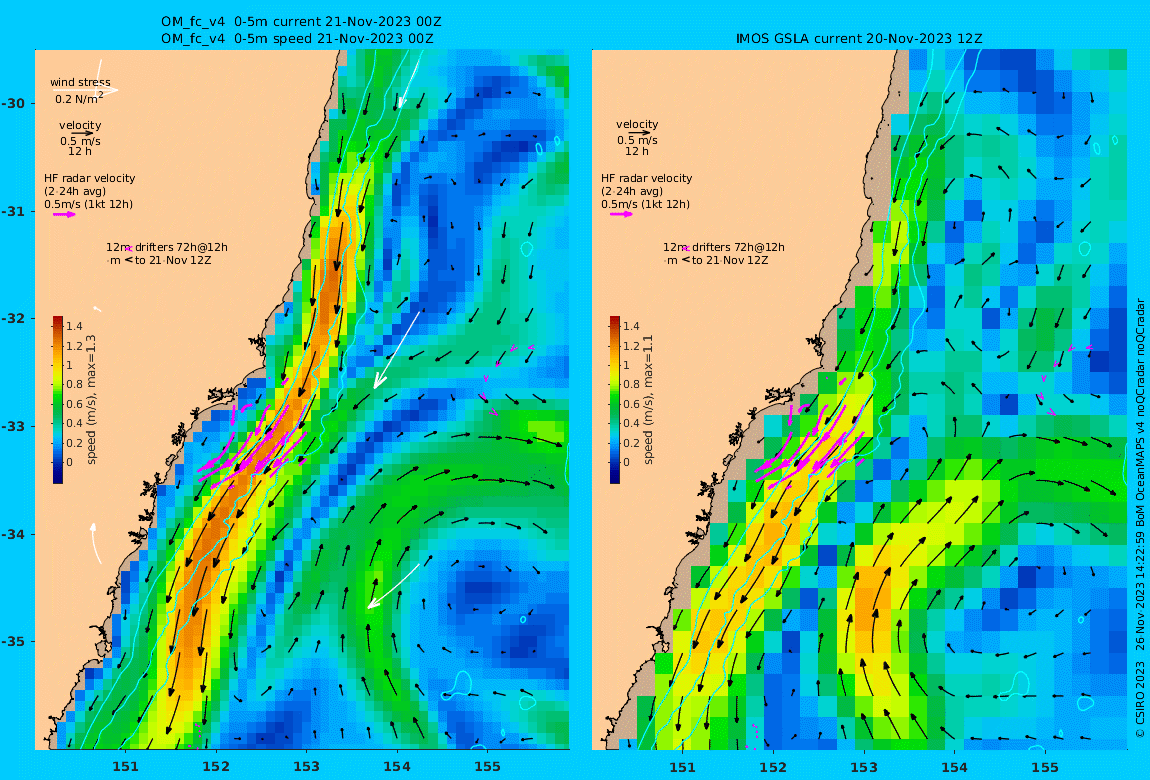The image size is (1150, 780).
Task: Click latitude label -33 on y-axis
Action: [x=12, y=427]
